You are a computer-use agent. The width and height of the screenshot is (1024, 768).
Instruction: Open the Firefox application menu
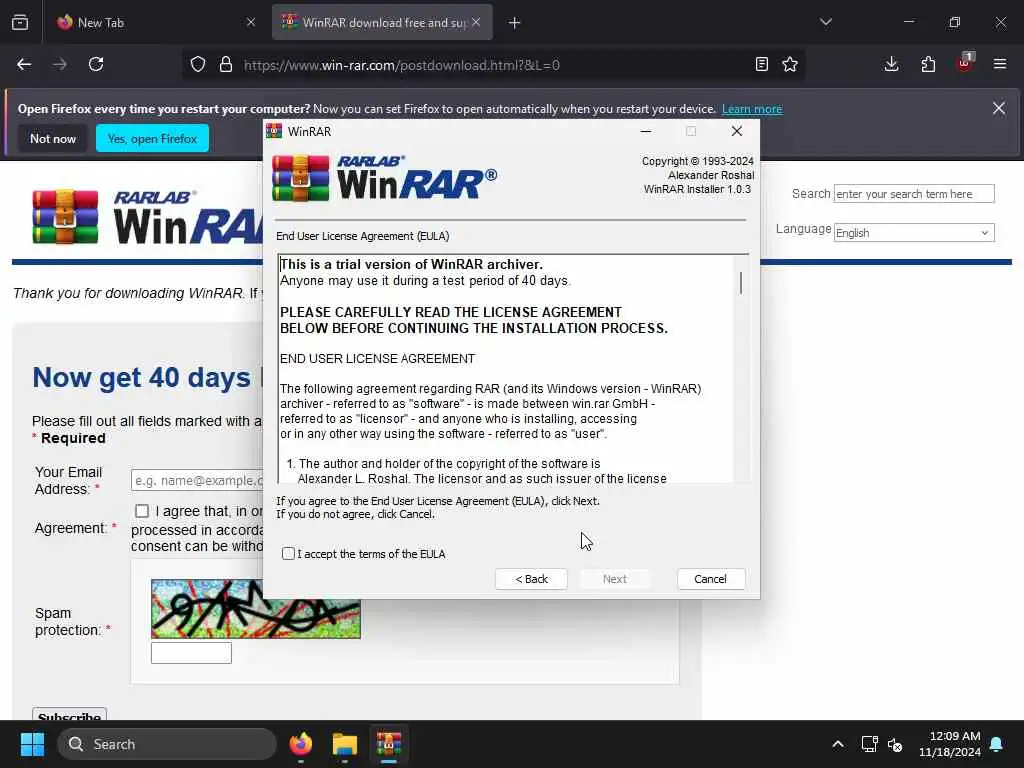1000,64
